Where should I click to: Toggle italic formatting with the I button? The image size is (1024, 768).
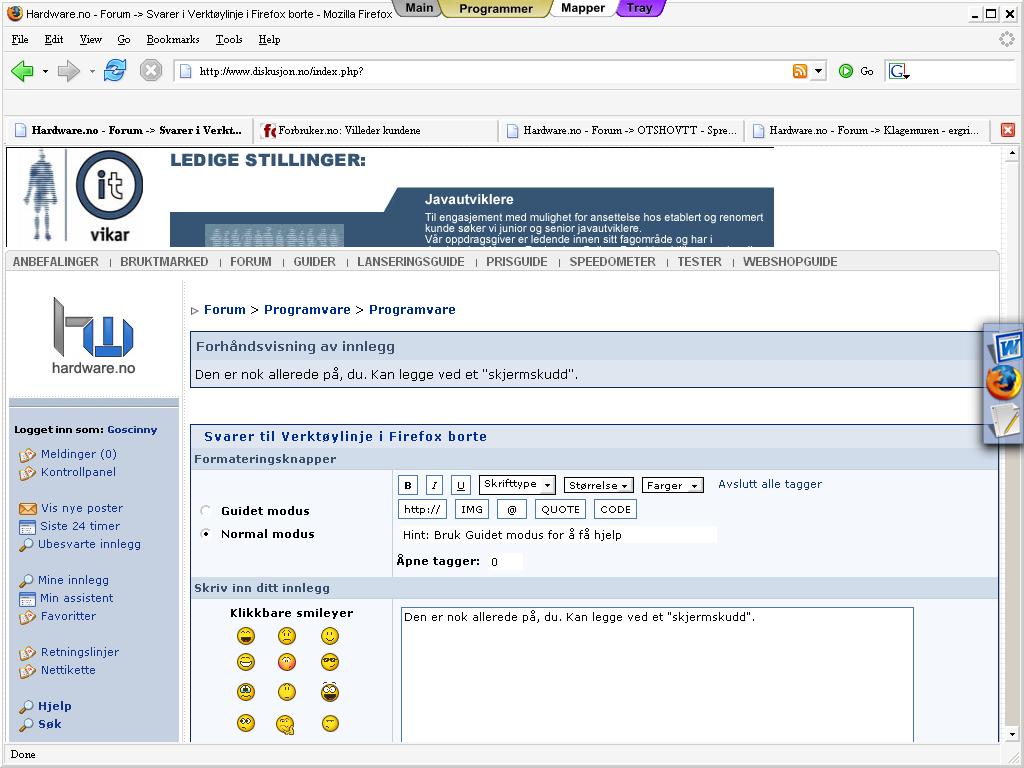coord(434,485)
